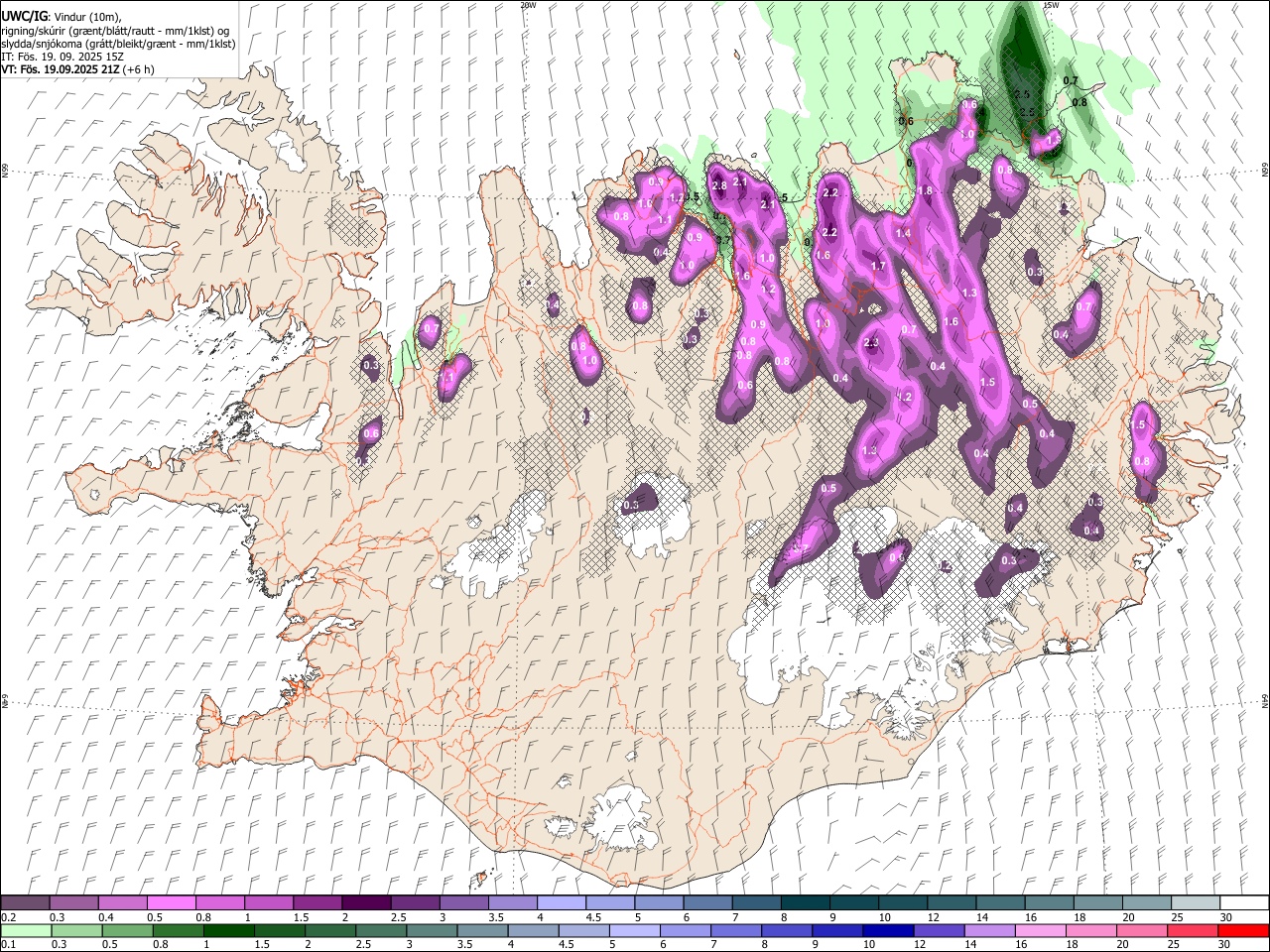Screen dimensions: 1270x952
Task: Pick the light violet 14–16 rain swatch
Action: [x=989, y=930]
